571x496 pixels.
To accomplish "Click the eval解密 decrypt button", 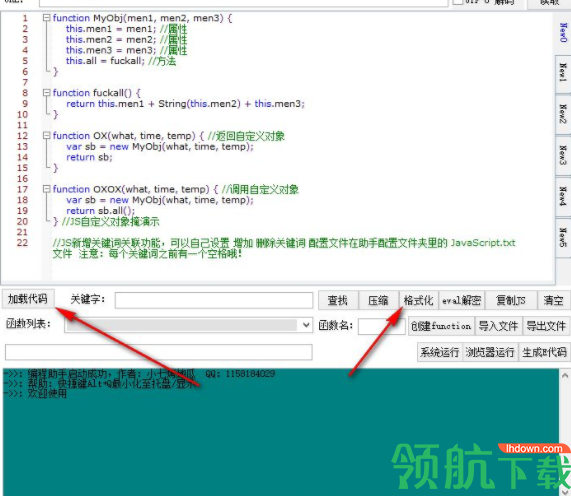I will pyautogui.click(x=462, y=300).
